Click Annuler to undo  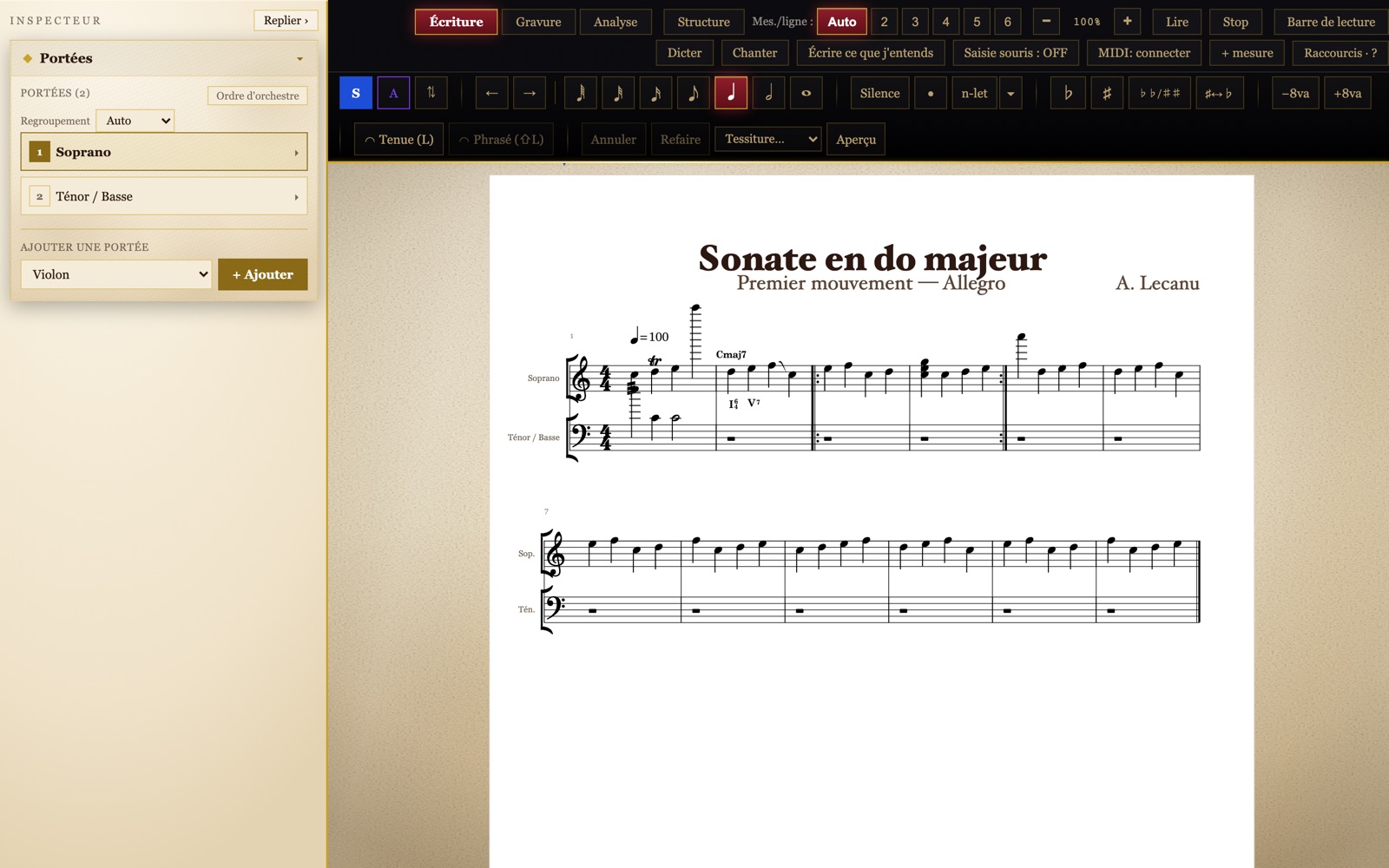click(x=613, y=139)
